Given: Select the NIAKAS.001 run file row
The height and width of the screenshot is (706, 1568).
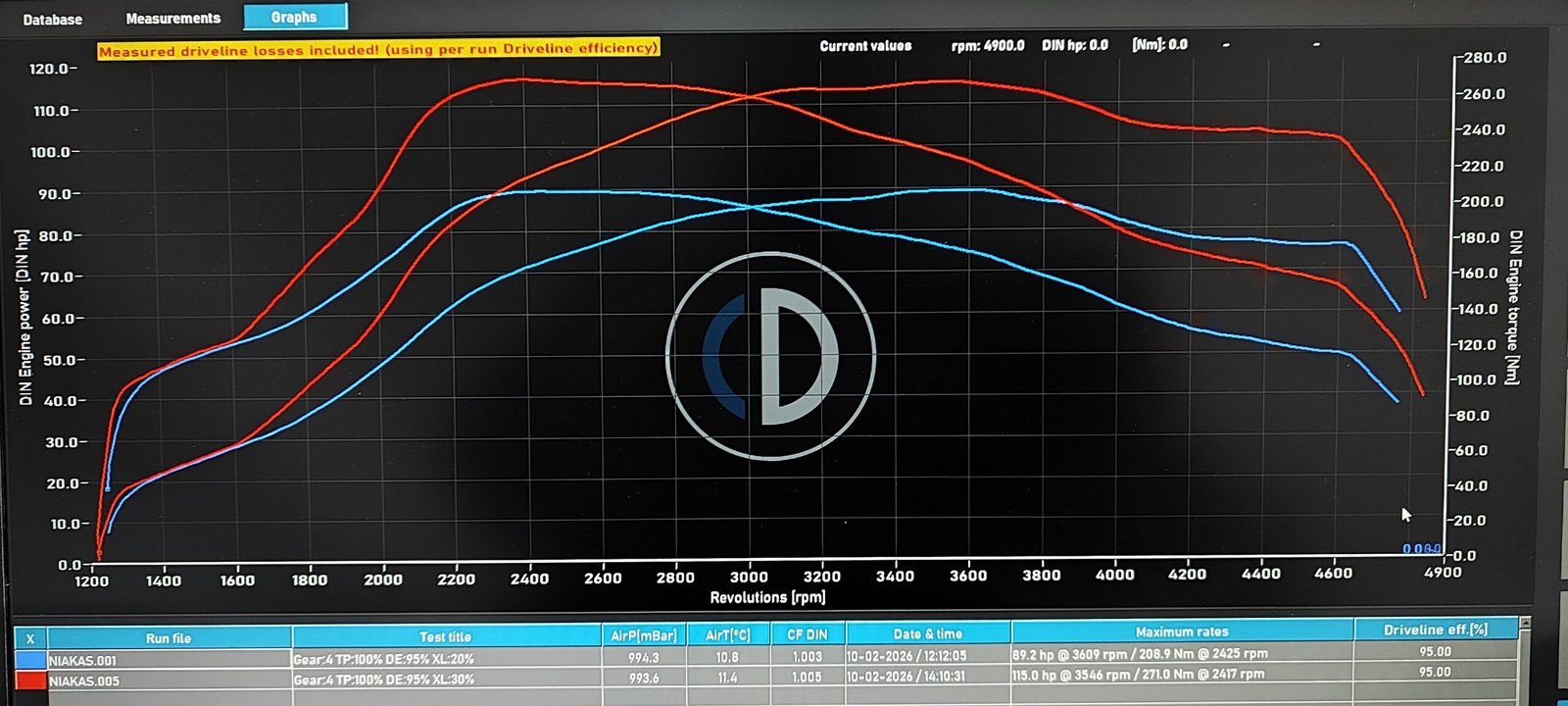Looking at the screenshot, I should click(169, 660).
